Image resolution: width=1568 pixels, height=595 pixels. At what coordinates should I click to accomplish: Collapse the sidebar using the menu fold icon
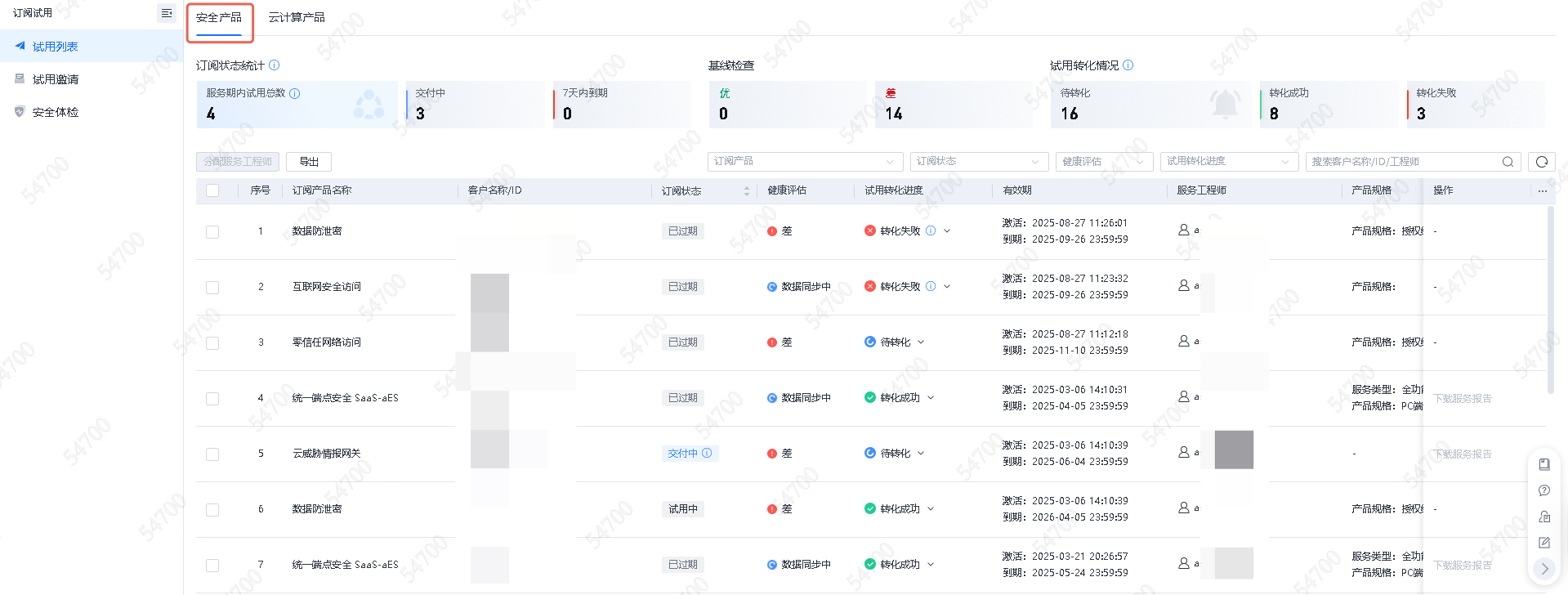click(167, 13)
